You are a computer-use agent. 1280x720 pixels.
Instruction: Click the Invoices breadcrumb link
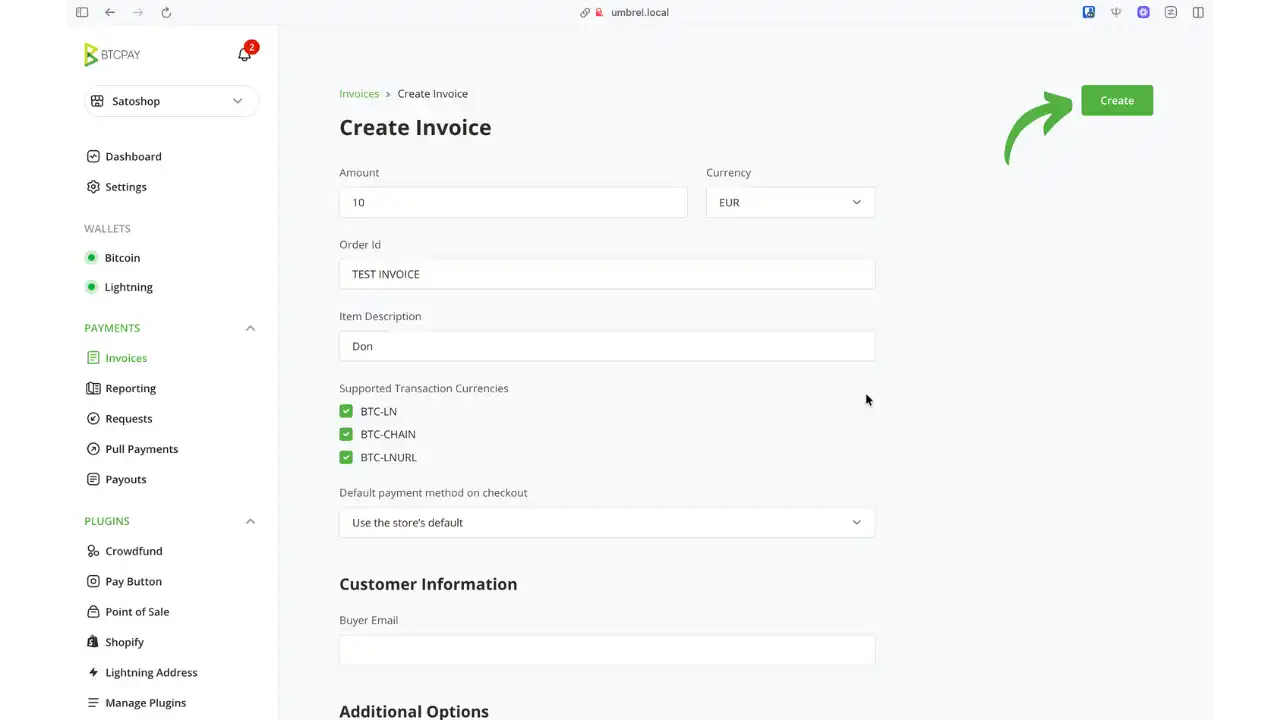[x=359, y=94]
